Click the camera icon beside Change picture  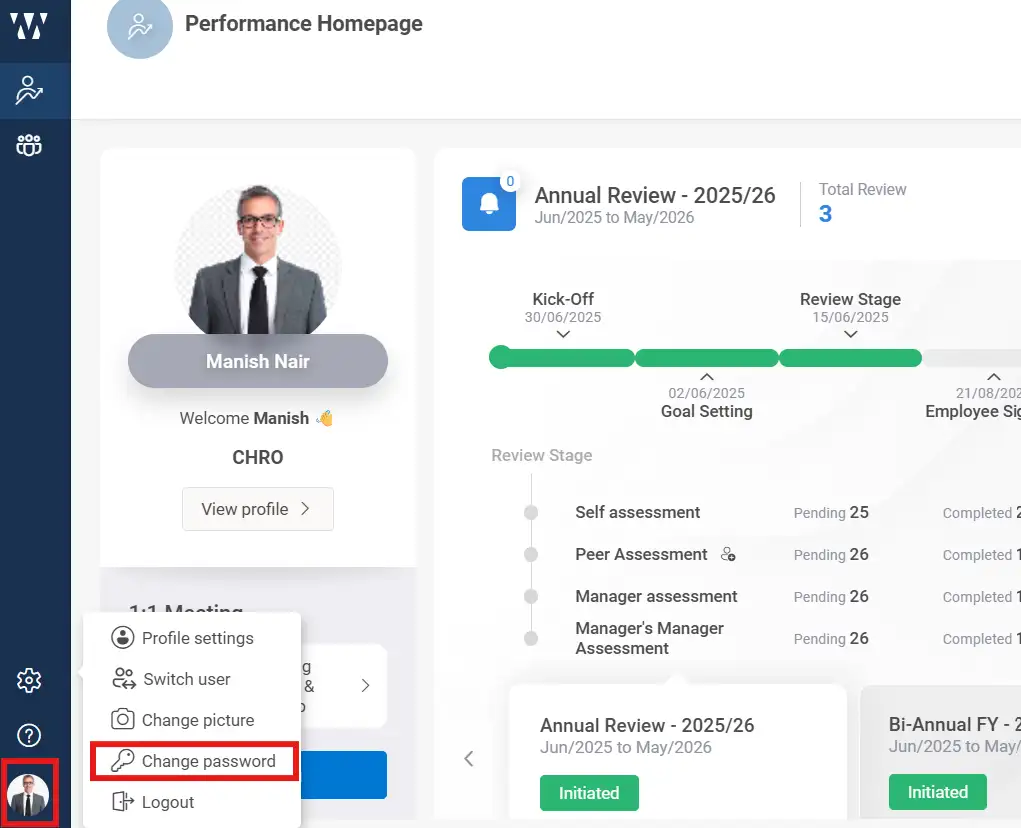(x=122, y=720)
